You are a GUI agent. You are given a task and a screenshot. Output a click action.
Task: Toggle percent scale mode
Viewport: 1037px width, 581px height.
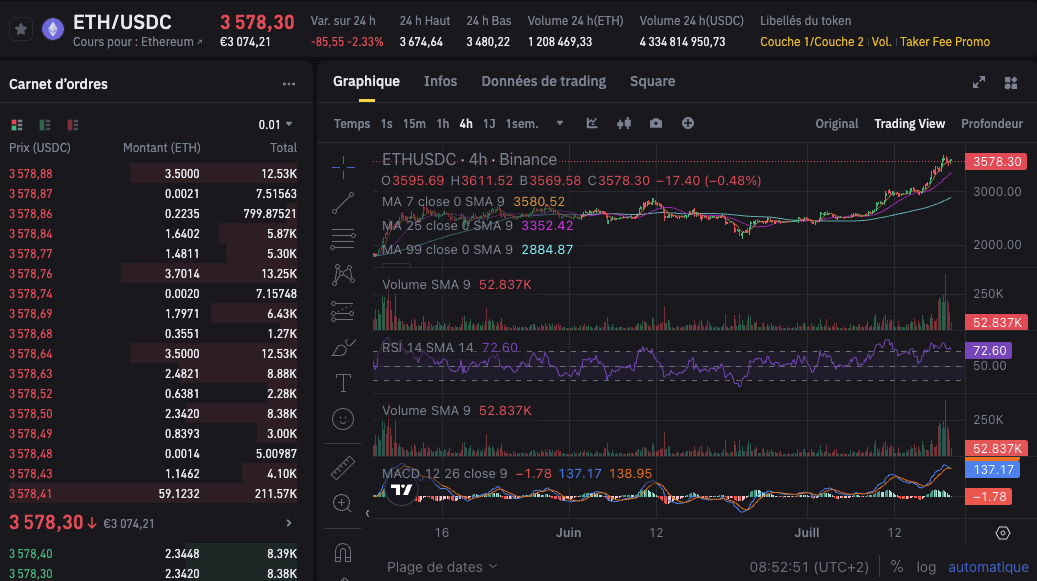pos(897,567)
